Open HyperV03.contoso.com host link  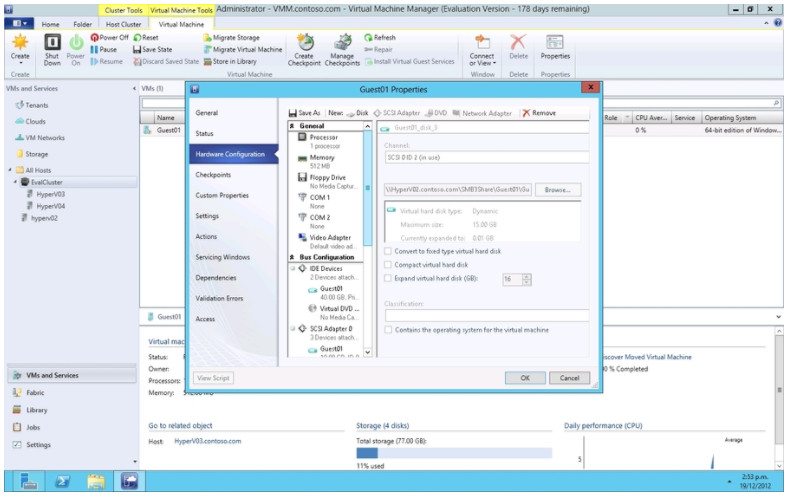click(208, 441)
